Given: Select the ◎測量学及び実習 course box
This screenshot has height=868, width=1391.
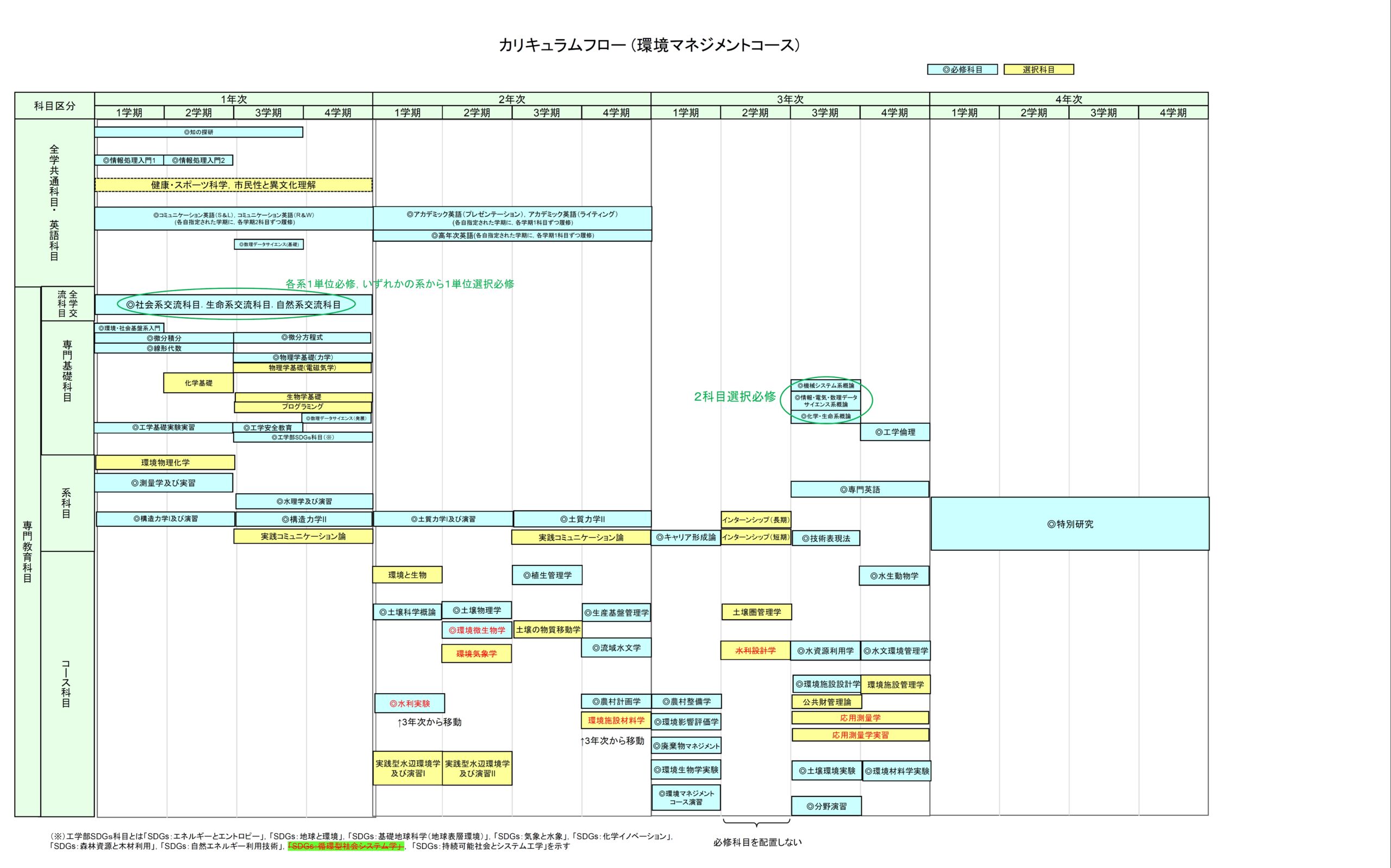Looking at the screenshot, I should tap(164, 483).
